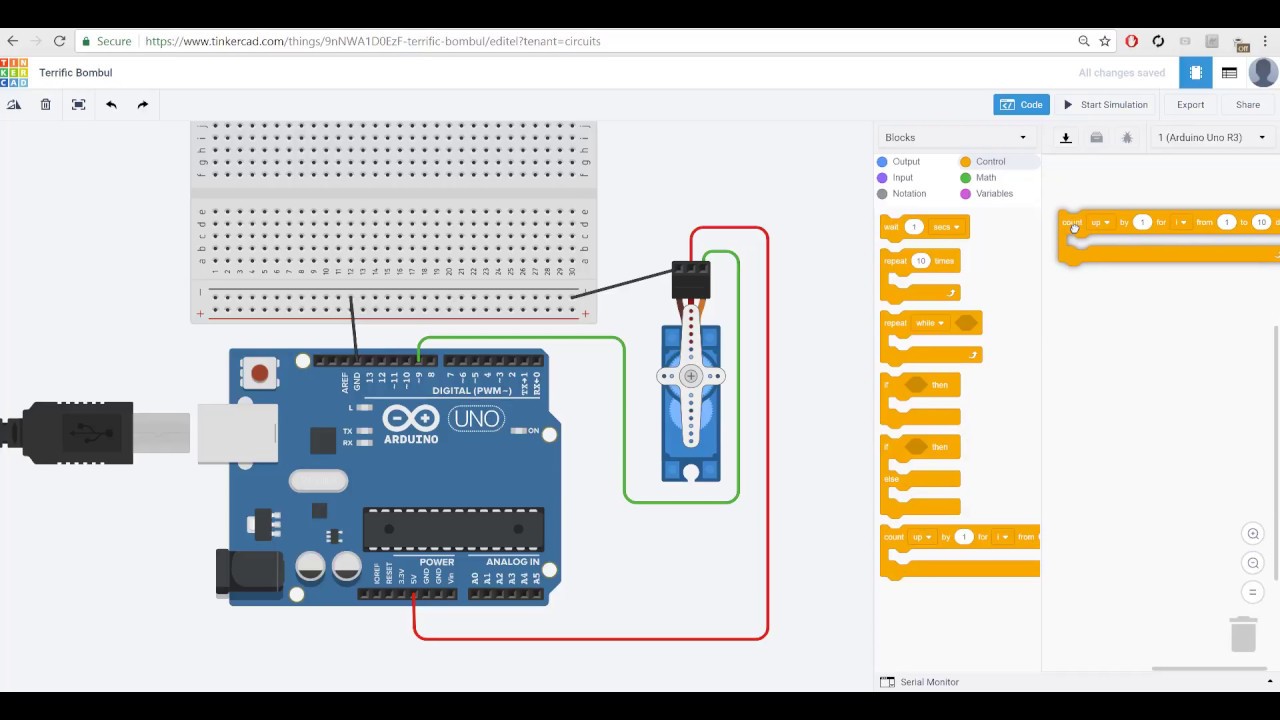Image resolution: width=1280 pixels, height=720 pixels.
Task: Open the secs dropdown in wait block
Action: coord(946,227)
